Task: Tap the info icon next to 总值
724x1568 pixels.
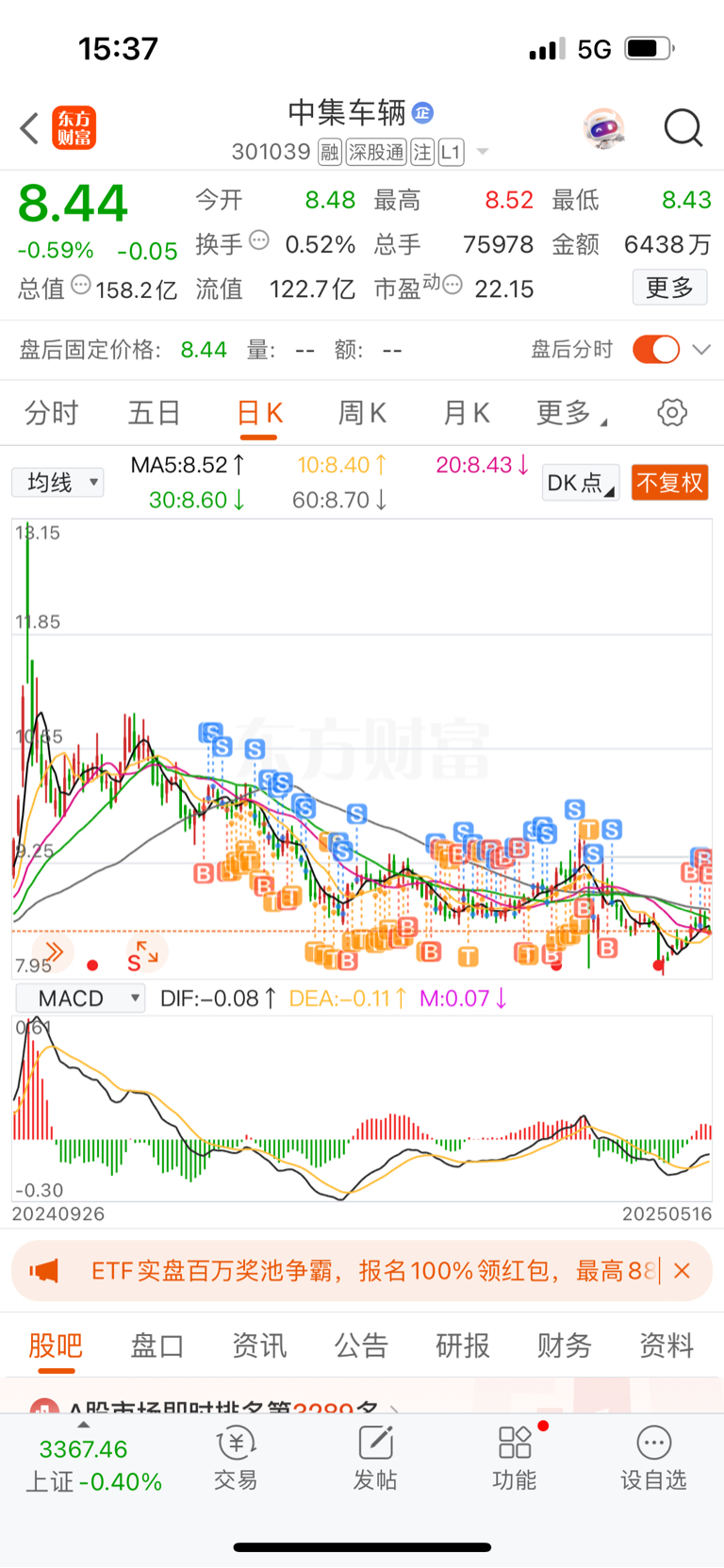Action: click(x=81, y=285)
